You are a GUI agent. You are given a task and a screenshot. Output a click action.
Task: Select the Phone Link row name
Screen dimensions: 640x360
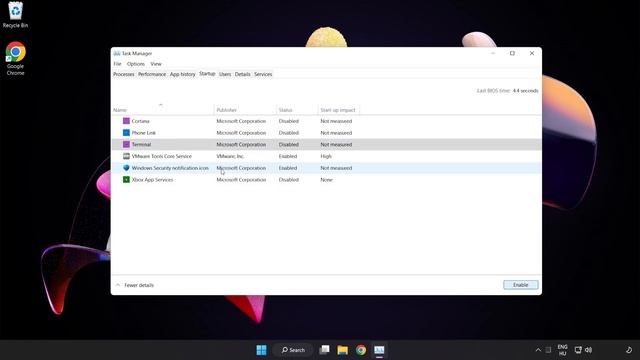[x=143, y=133]
